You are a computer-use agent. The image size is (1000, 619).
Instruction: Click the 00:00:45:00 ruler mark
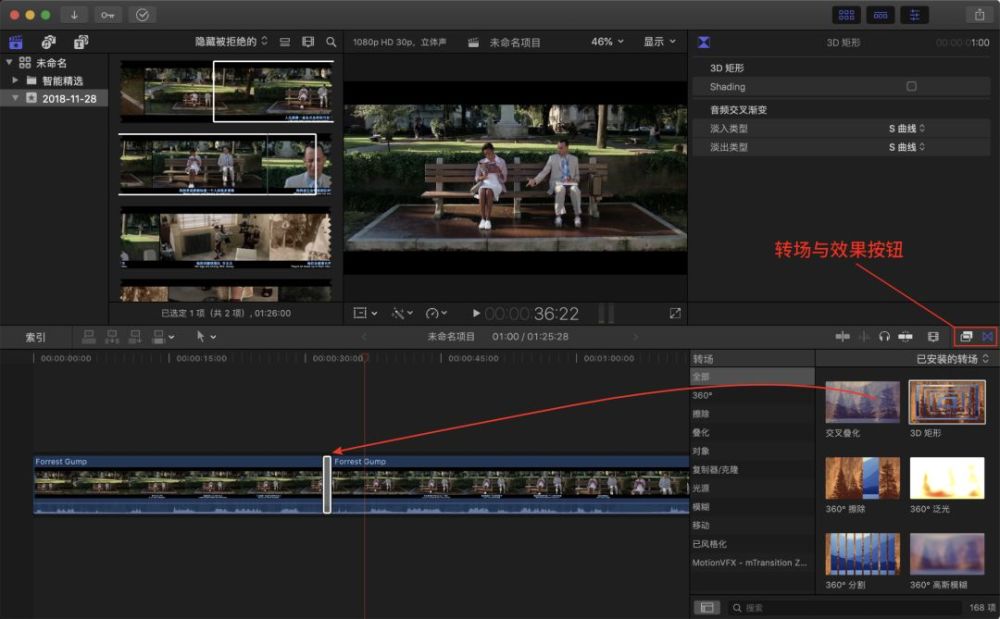473,358
